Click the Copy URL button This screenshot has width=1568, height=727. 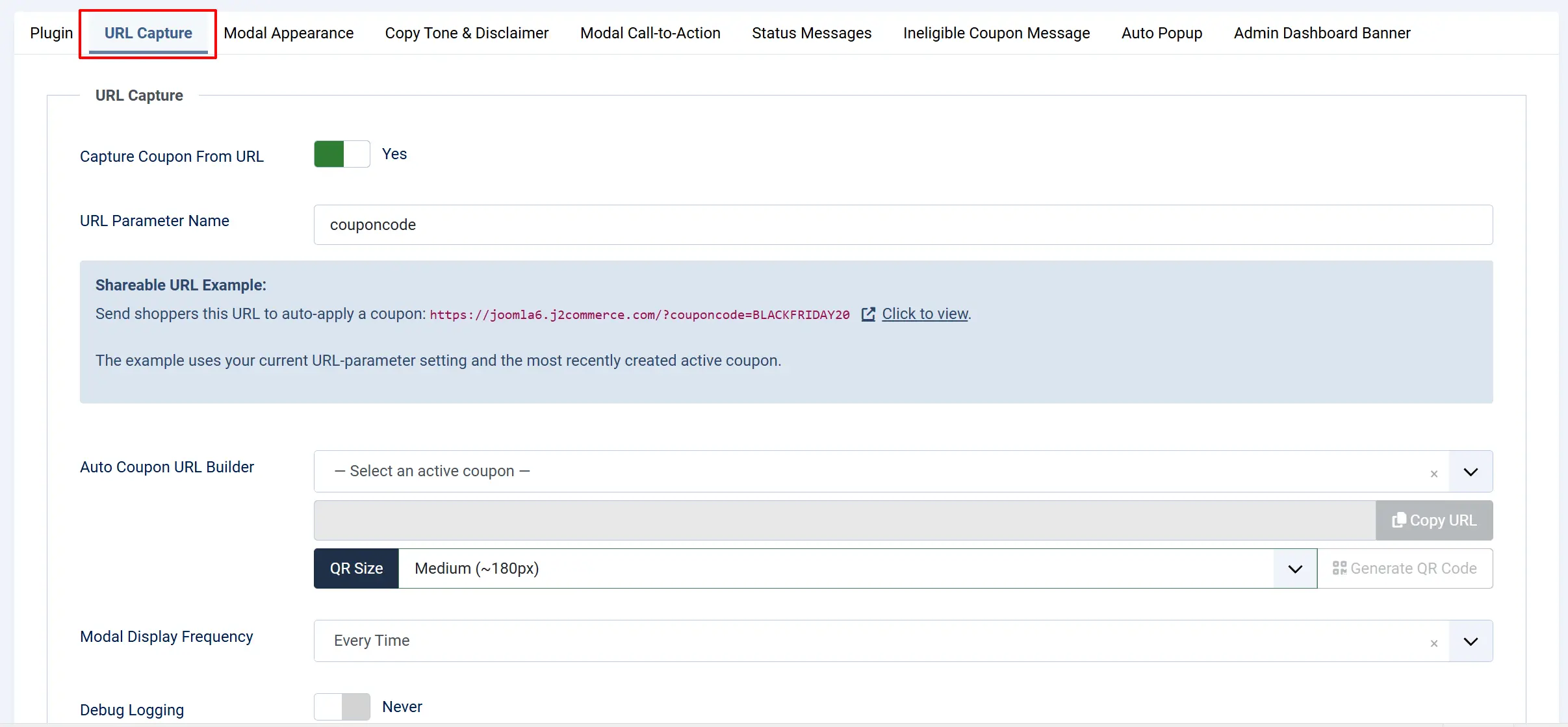[x=1434, y=520]
